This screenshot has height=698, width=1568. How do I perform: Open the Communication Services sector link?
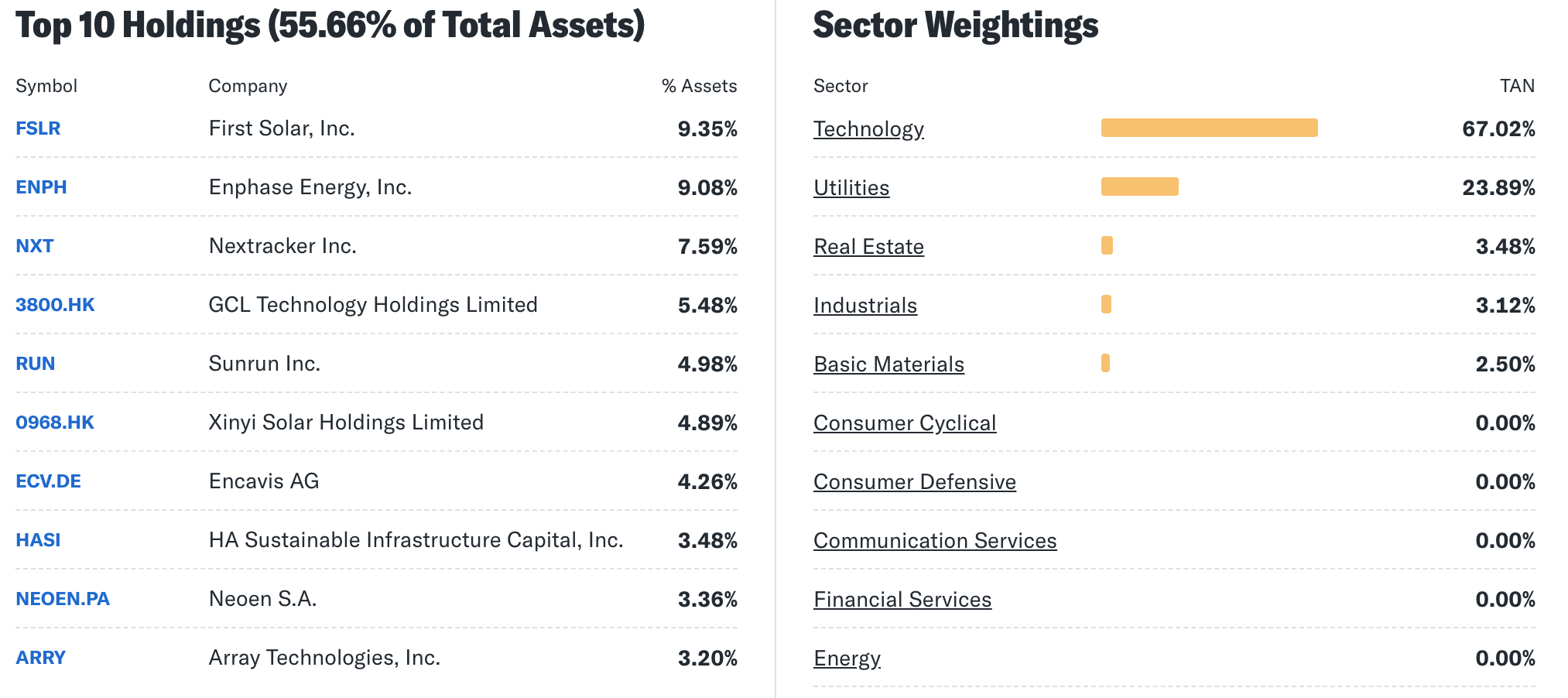tap(935, 541)
